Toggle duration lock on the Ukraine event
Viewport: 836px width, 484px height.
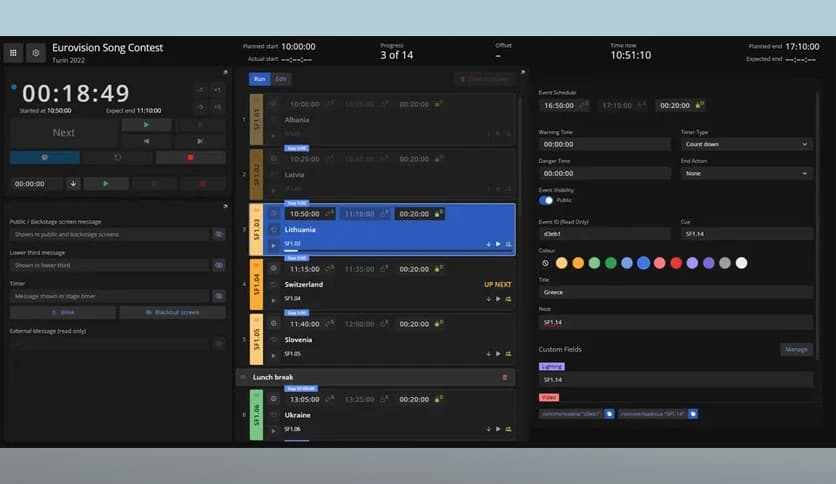tap(438, 399)
